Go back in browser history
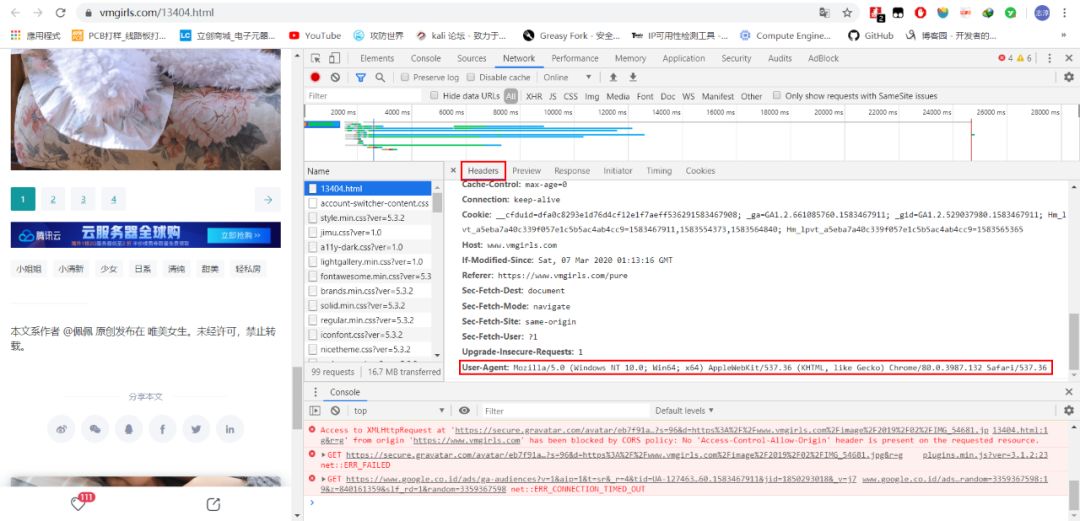The image size is (1080, 521). [x=15, y=12]
